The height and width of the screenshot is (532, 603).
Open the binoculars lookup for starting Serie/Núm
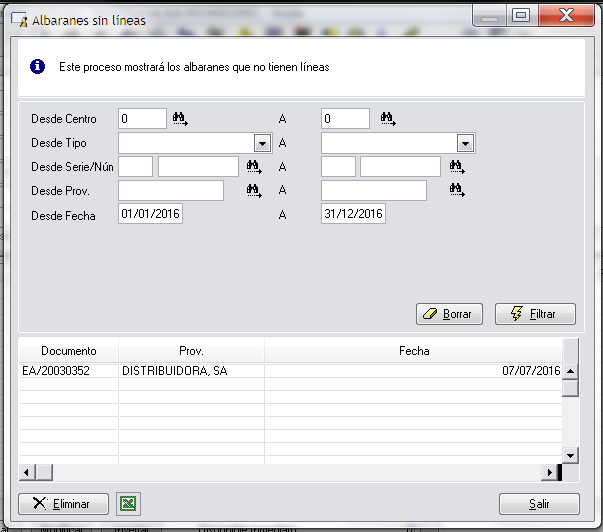(254, 167)
